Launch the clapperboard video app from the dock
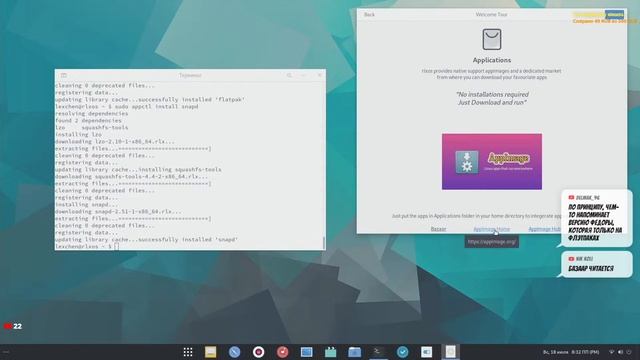 (x=330, y=352)
